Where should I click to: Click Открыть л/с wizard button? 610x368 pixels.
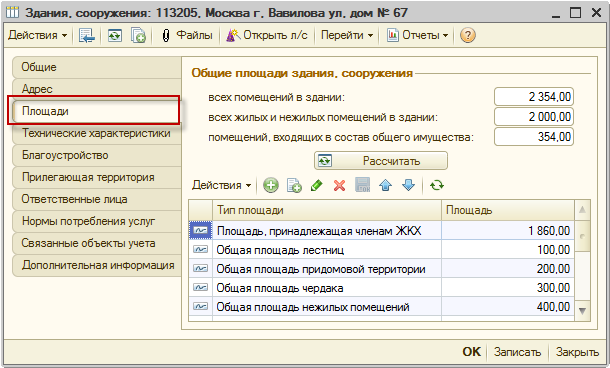267,35
